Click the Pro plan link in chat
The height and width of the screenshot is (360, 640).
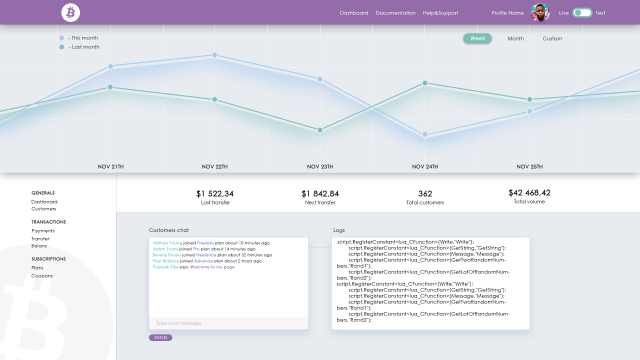point(196,249)
